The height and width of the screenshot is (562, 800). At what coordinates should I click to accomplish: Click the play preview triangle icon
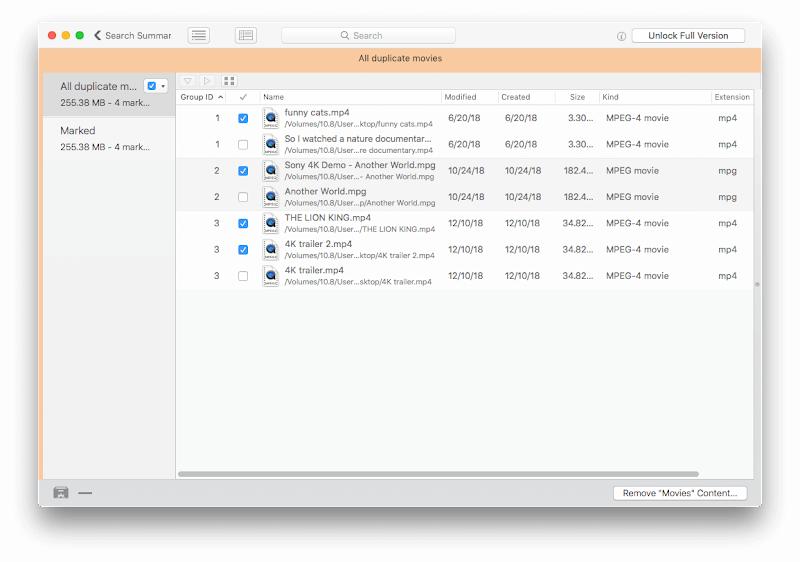click(x=208, y=81)
